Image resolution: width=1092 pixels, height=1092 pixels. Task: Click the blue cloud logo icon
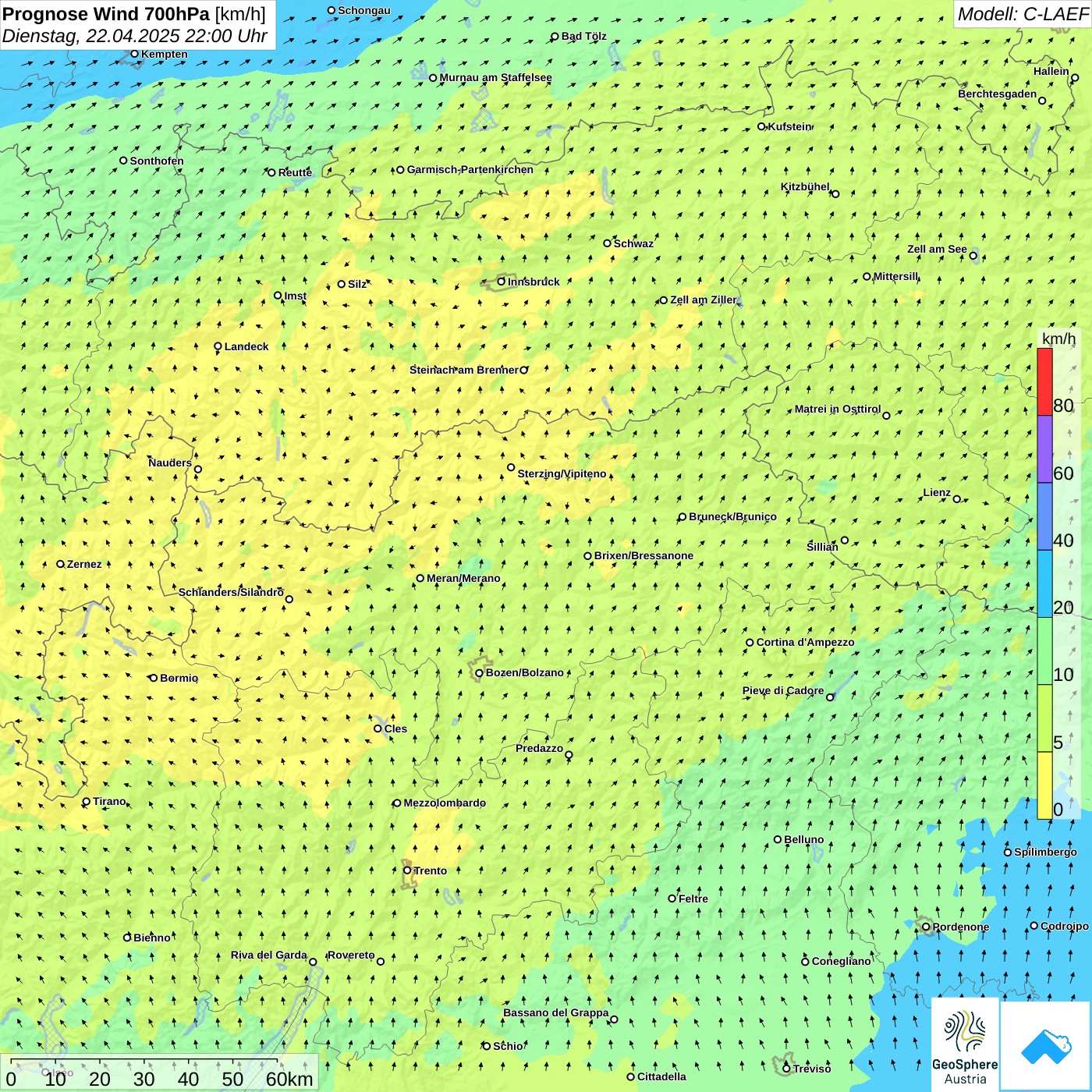coord(1045,1046)
